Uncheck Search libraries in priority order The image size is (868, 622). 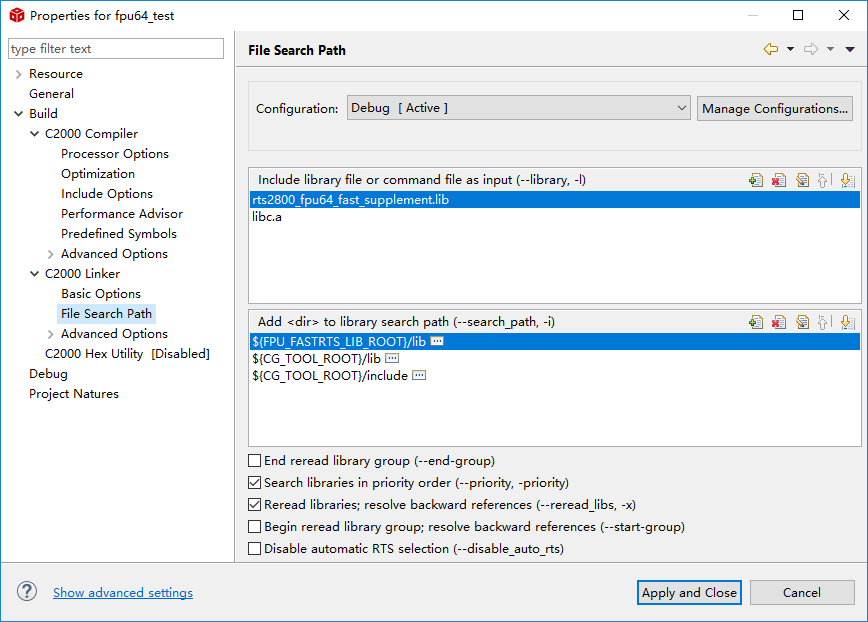coord(254,483)
